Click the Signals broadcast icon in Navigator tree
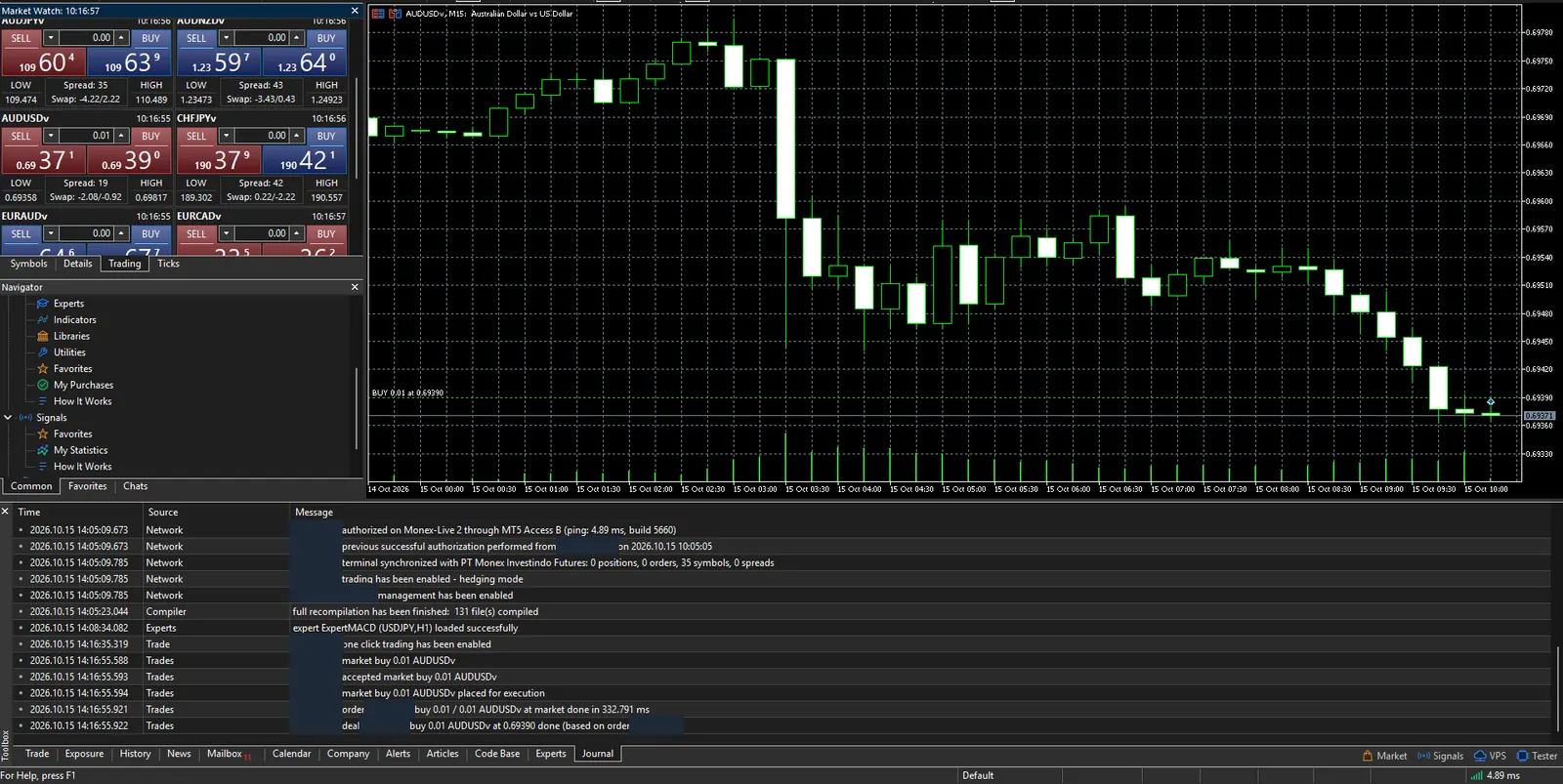 click(x=25, y=418)
